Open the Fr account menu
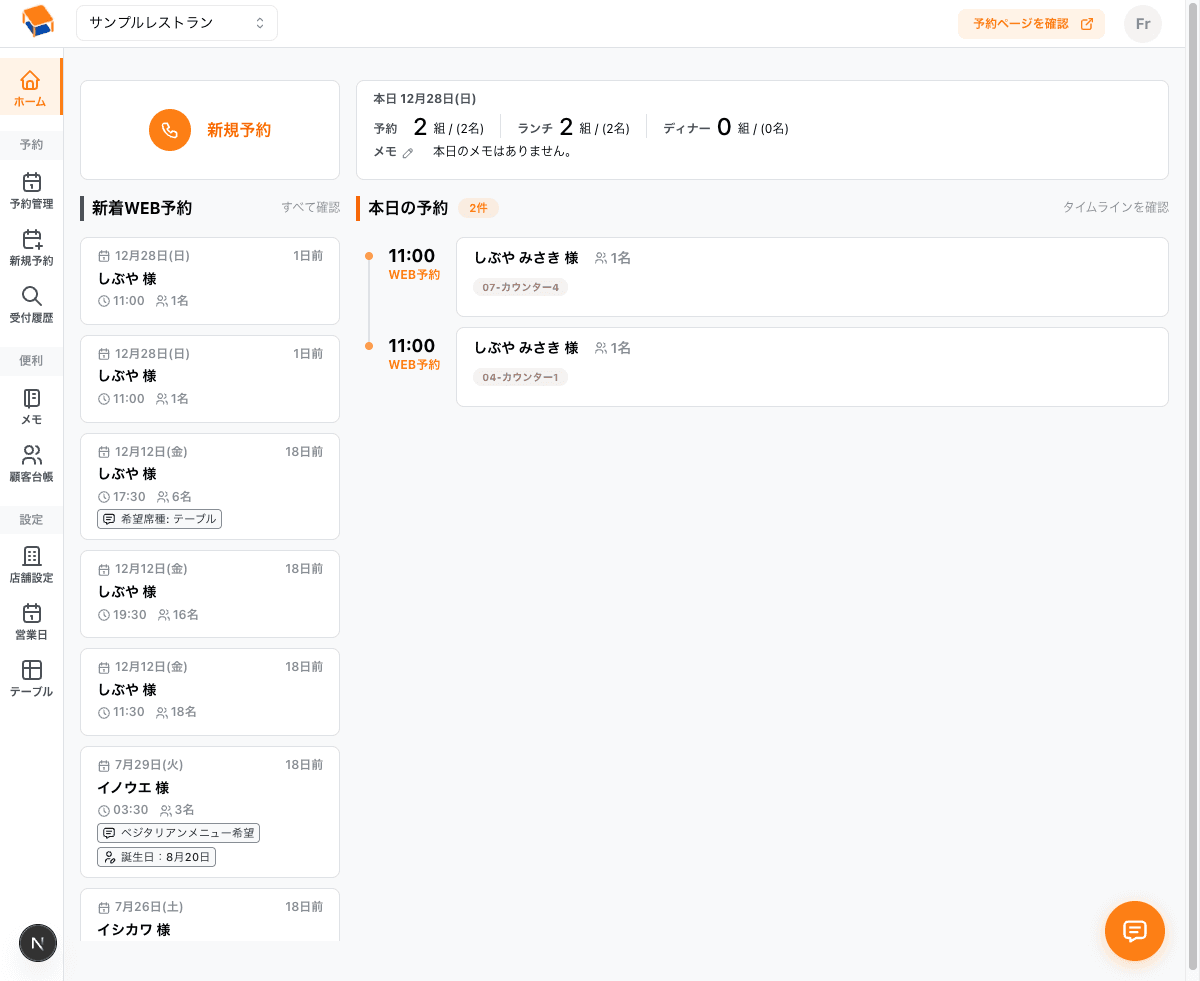The height and width of the screenshot is (981, 1200). tap(1142, 23)
